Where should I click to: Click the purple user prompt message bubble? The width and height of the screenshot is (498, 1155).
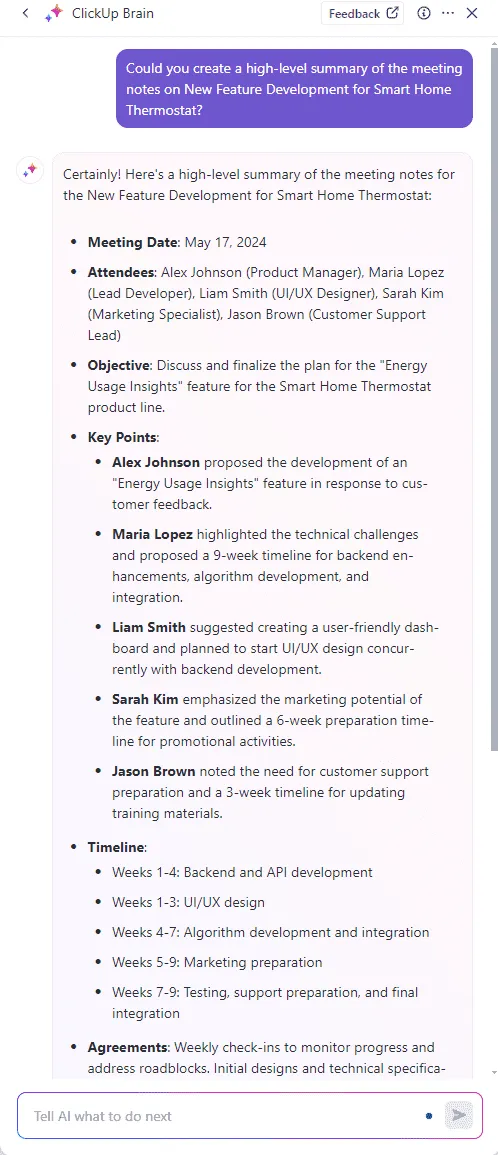coord(294,88)
